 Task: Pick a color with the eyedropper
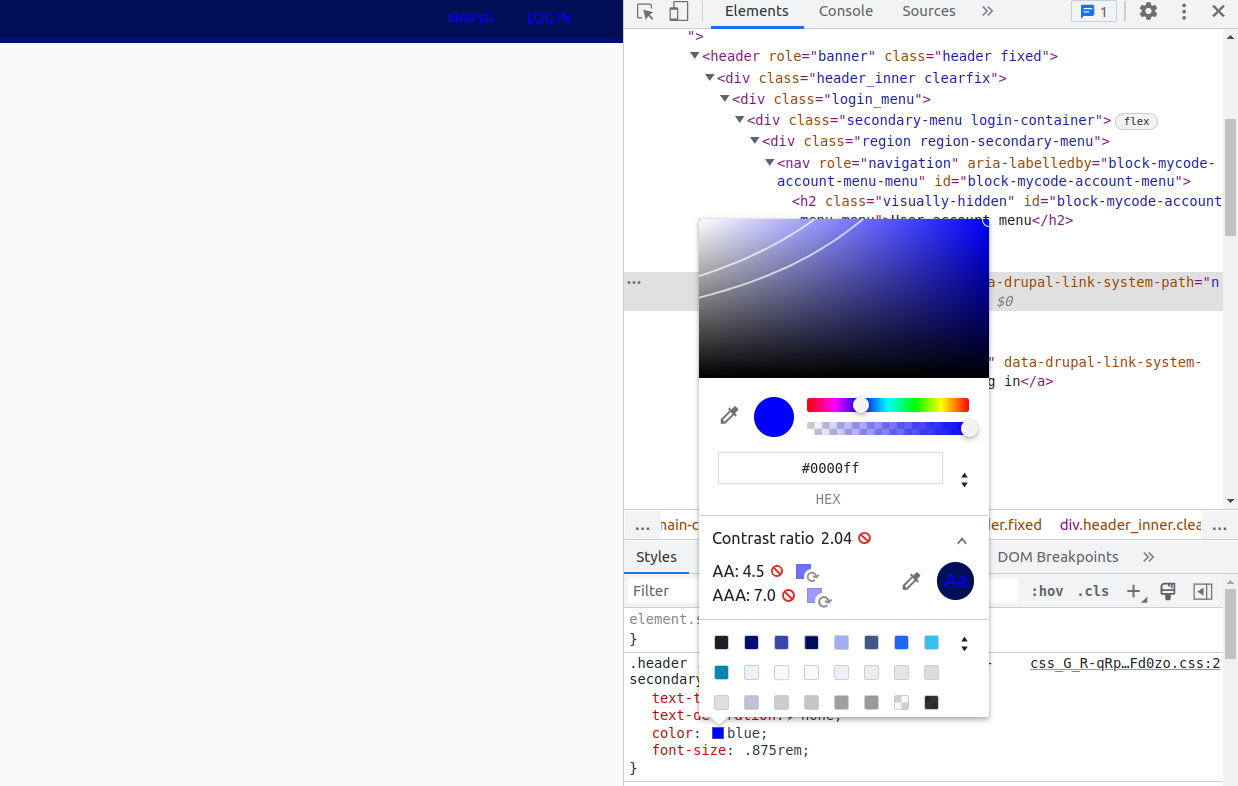pyautogui.click(x=729, y=417)
